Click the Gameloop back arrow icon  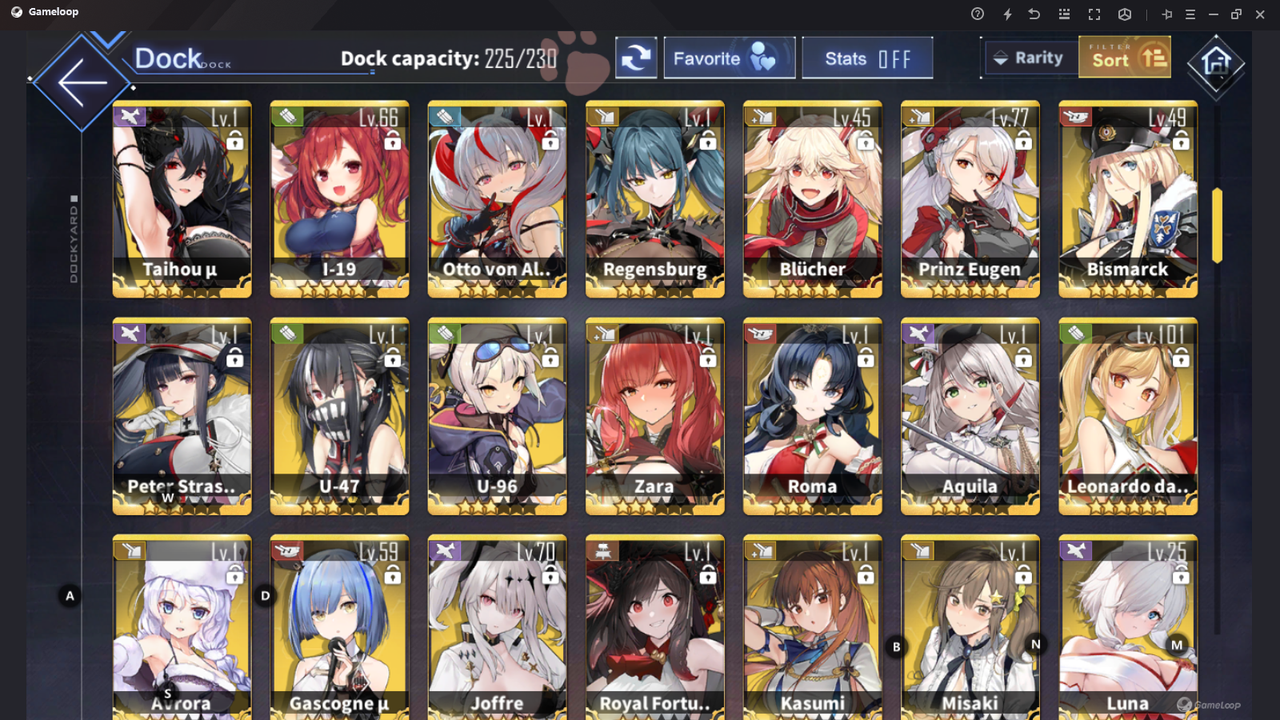tap(1035, 14)
